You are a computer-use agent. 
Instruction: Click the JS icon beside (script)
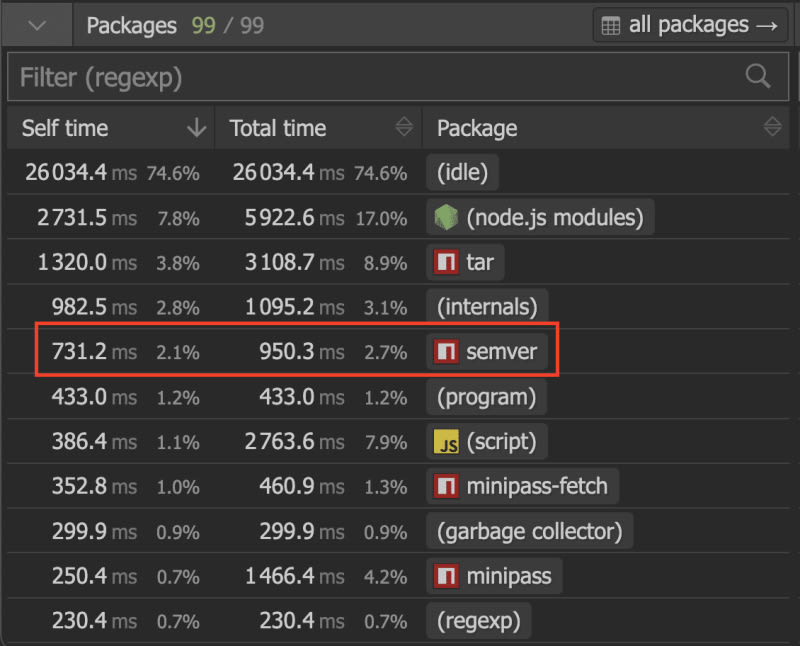pyautogui.click(x=446, y=442)
